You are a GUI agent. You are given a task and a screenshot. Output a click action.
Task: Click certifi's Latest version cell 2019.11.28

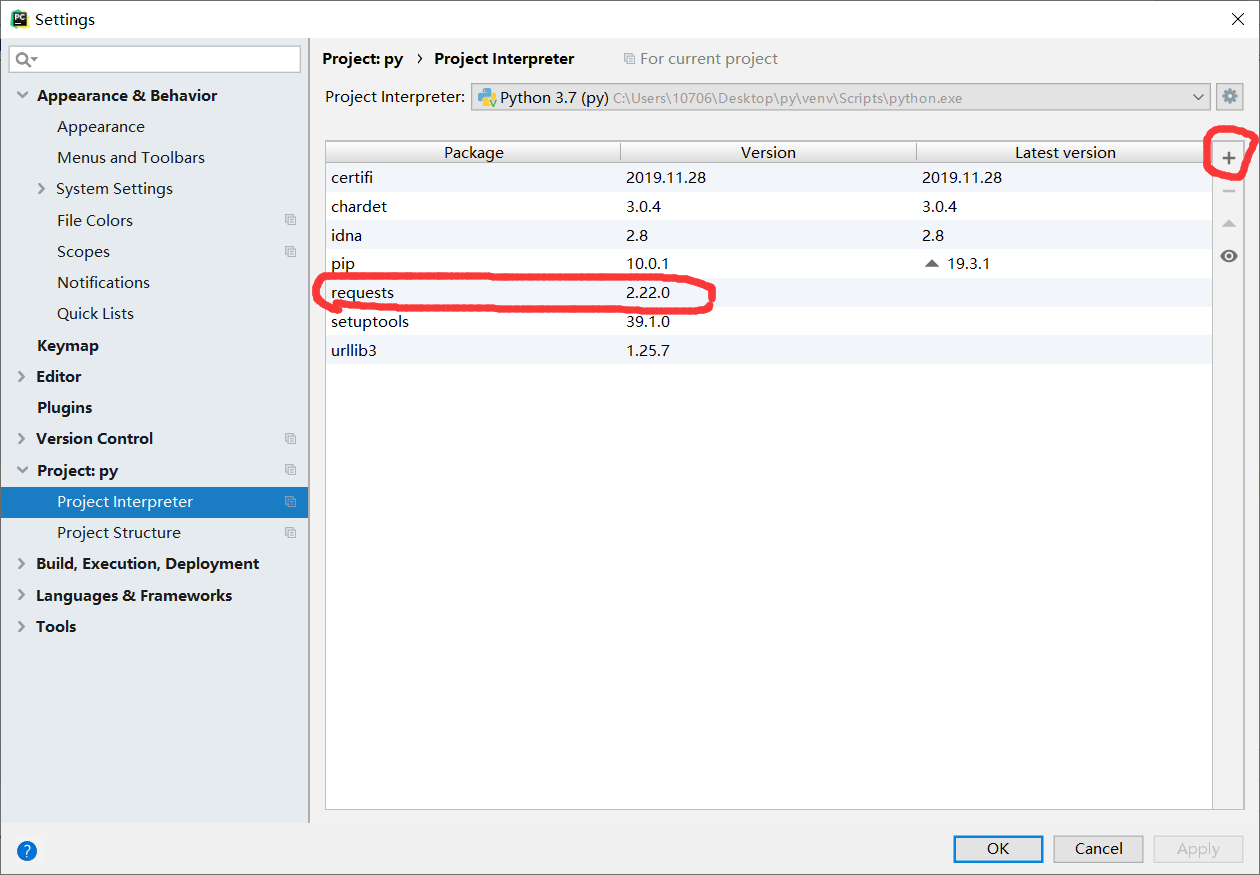point(962,178)
